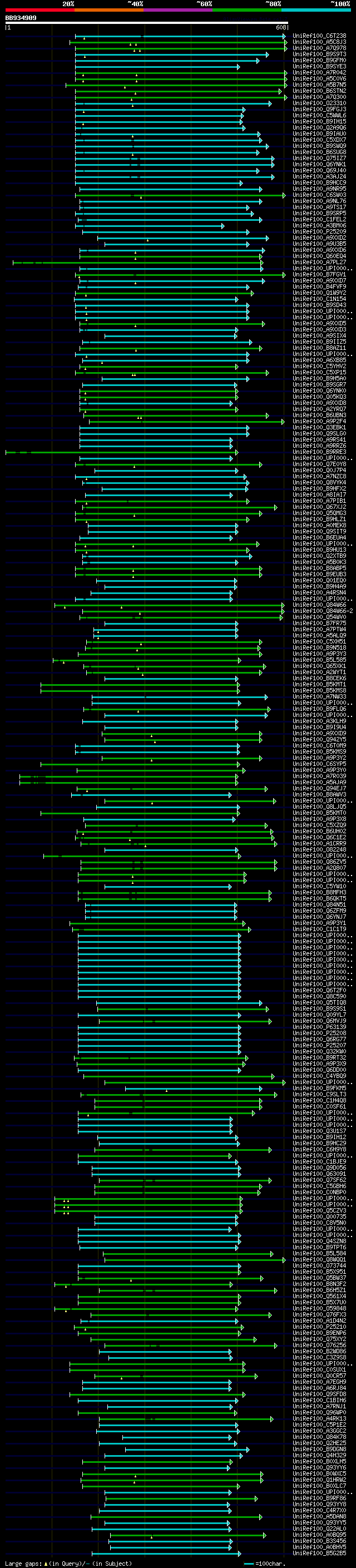Click the orange ~40% identity legend segment
This screenshot has width=356, height=1568.
pyautogui.click(x=109, y=10)
